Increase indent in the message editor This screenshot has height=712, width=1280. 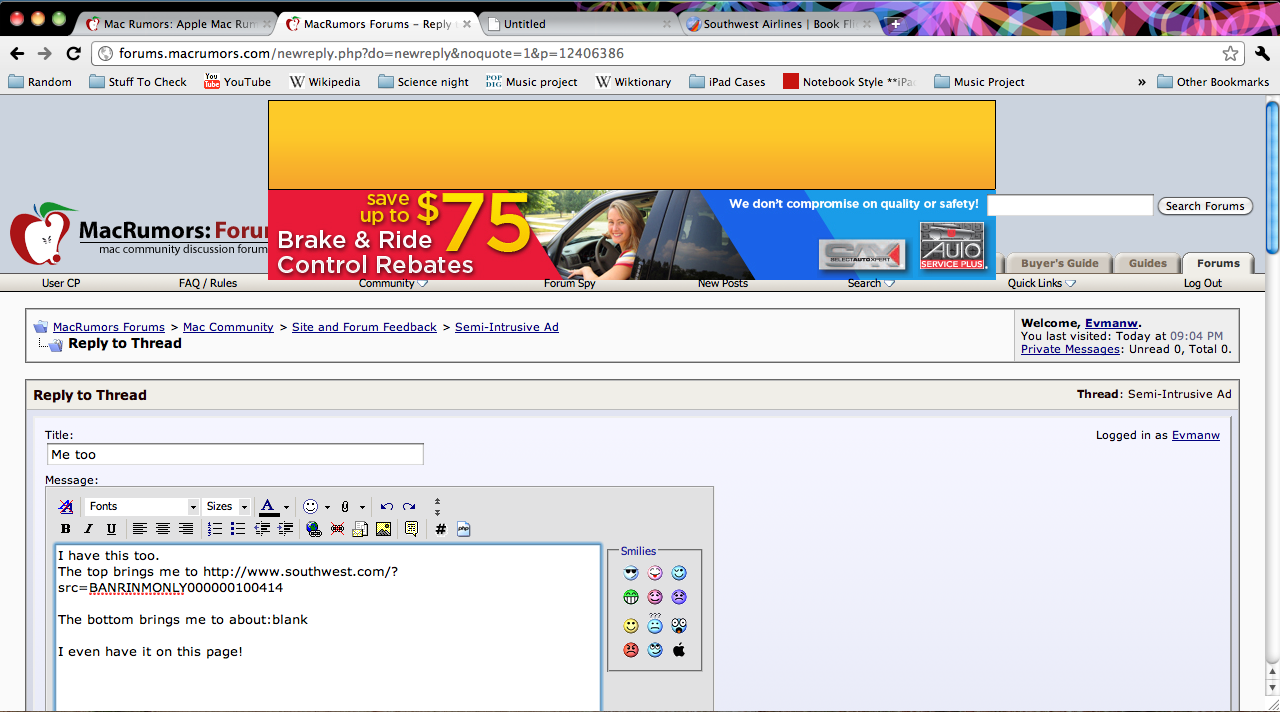285,529
